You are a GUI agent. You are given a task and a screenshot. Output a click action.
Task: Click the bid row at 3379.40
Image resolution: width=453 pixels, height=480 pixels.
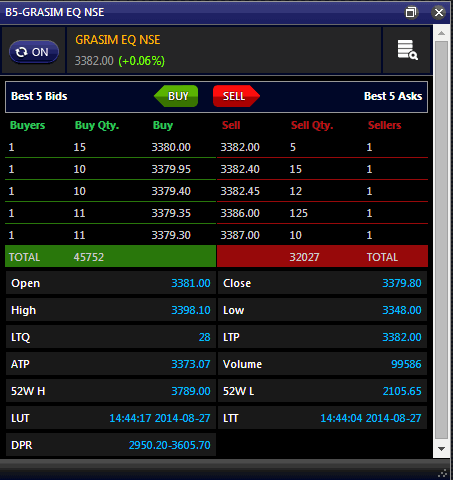(110, 191)
